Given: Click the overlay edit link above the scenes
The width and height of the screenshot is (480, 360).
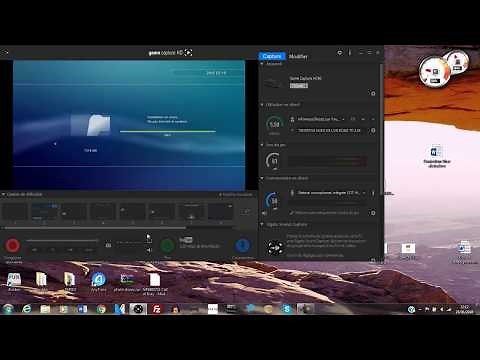Looking at the screenshot, I should click(x=236, y=195).
